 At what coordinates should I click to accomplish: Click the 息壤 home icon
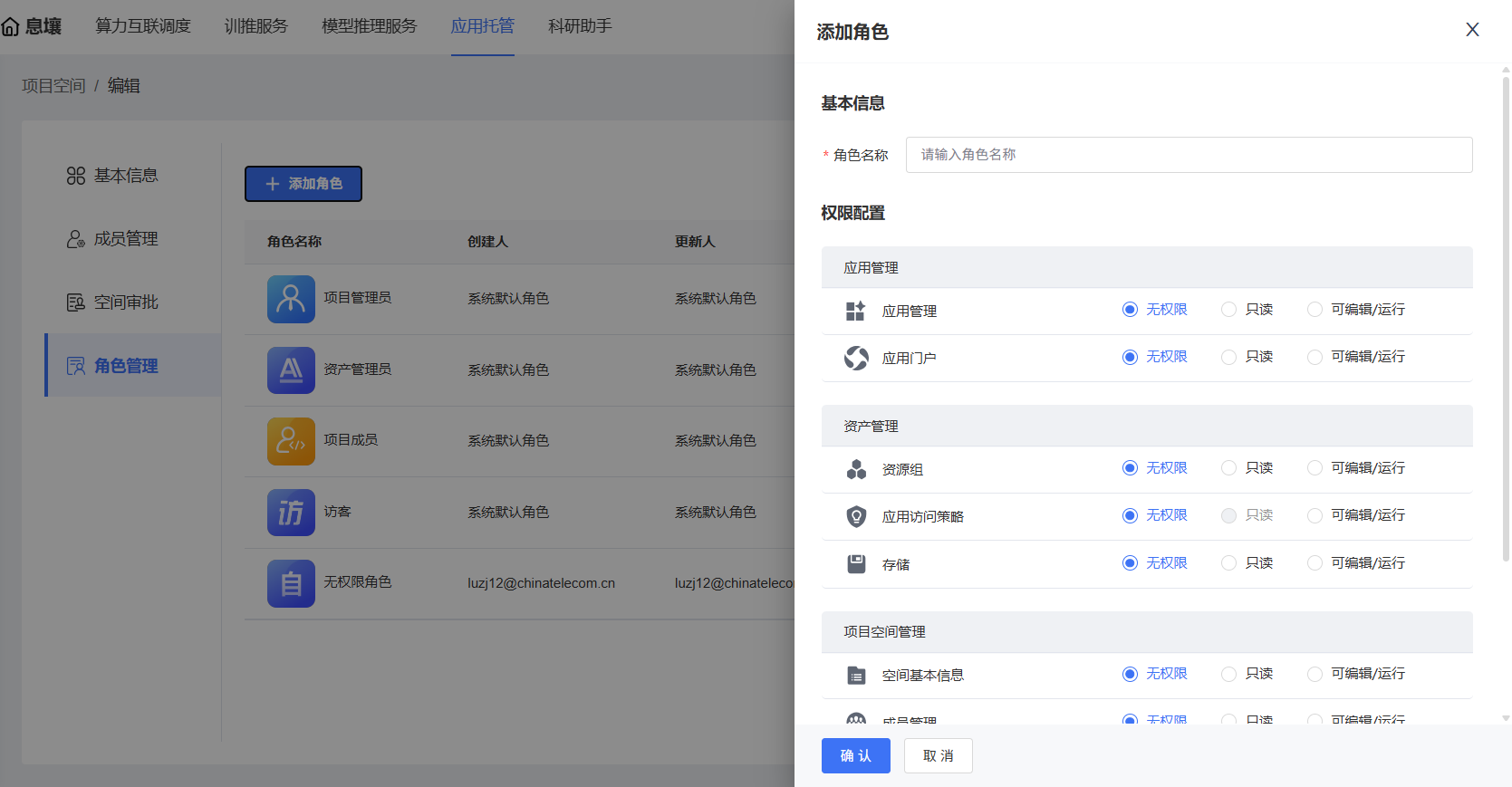click(x=11, y=27)
